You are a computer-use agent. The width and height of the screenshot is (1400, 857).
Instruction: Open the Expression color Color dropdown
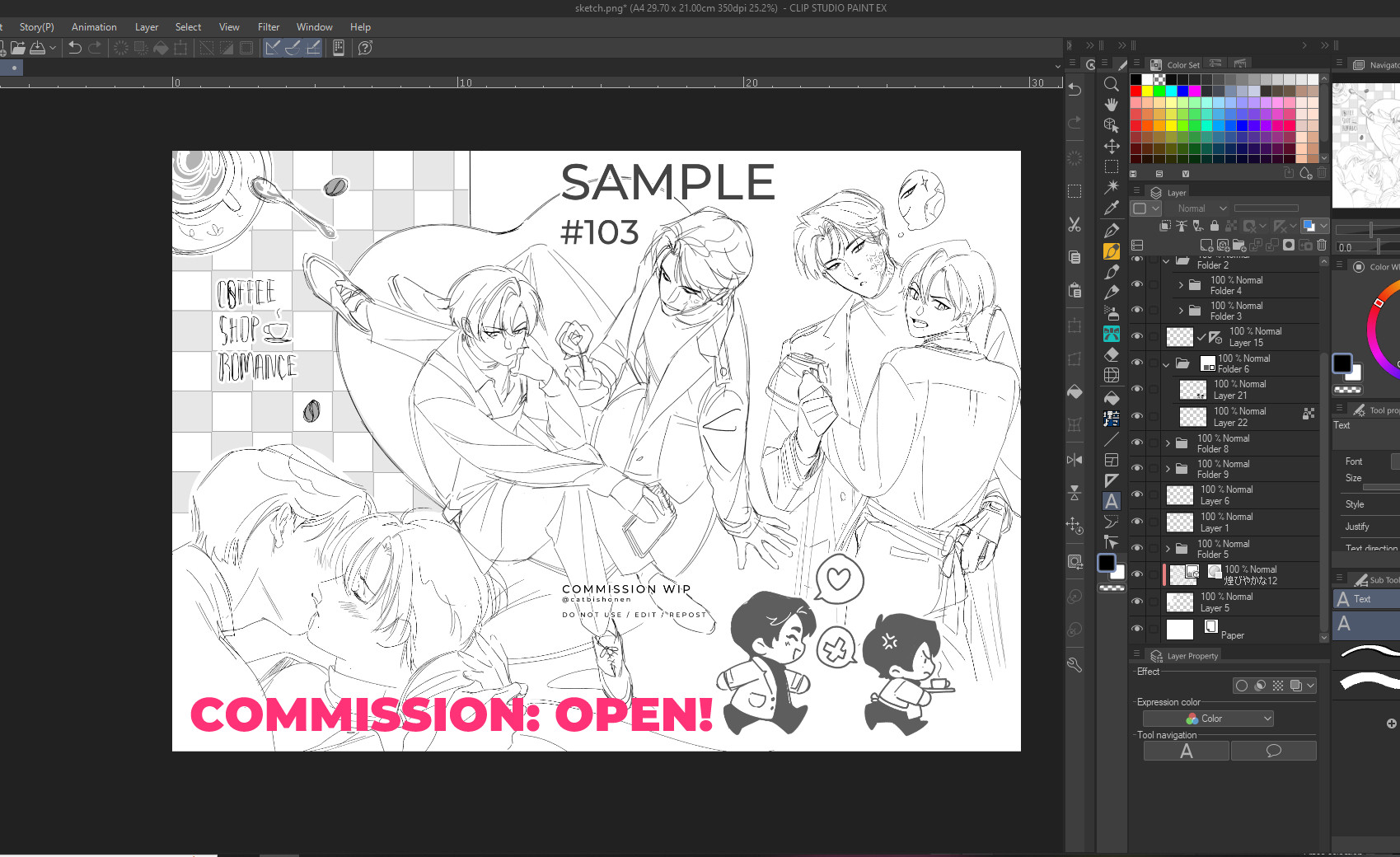[x=1208, y=719]
